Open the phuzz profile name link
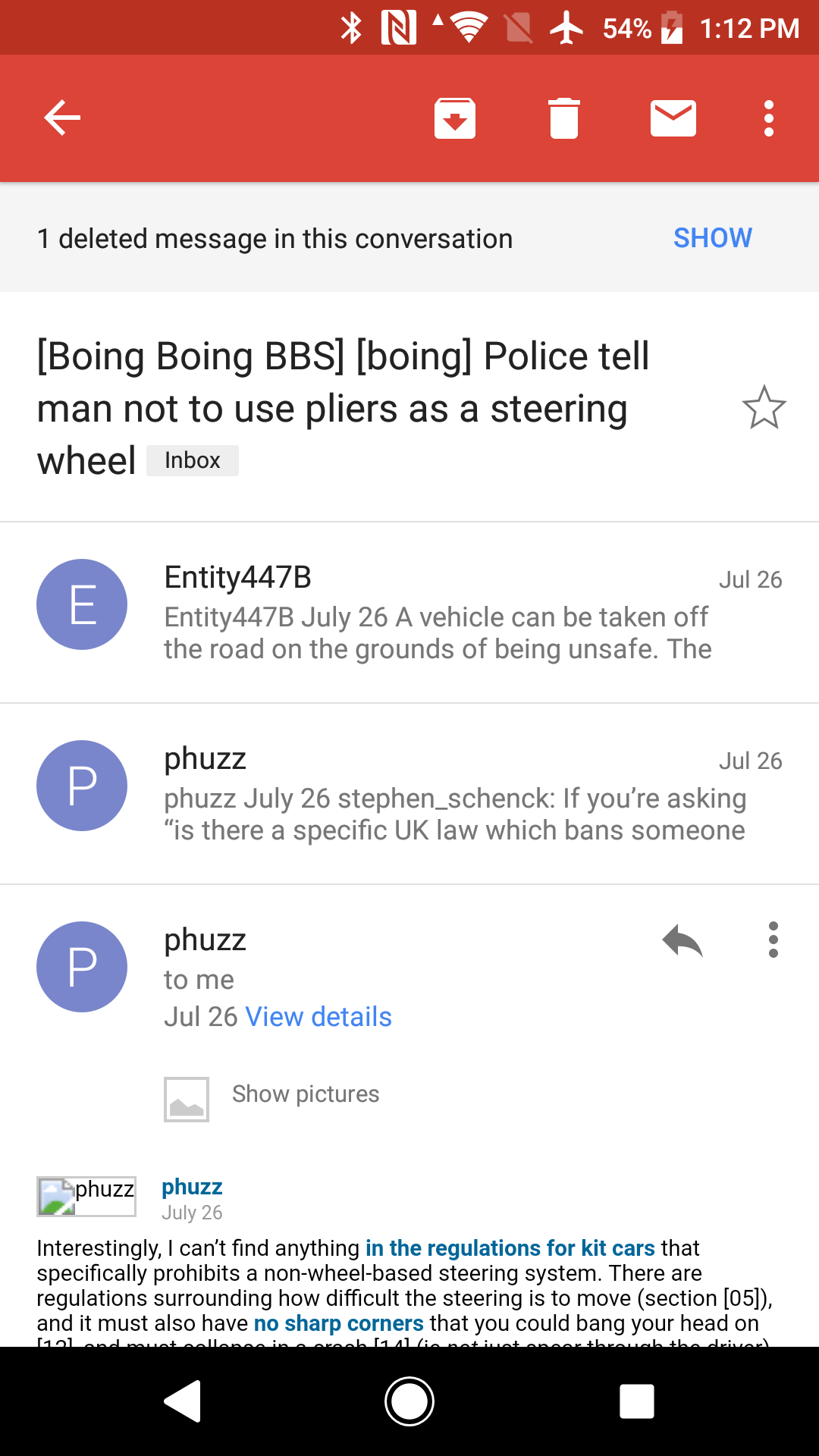This screenshot has width=819, height=1456. coord(192,1187)
